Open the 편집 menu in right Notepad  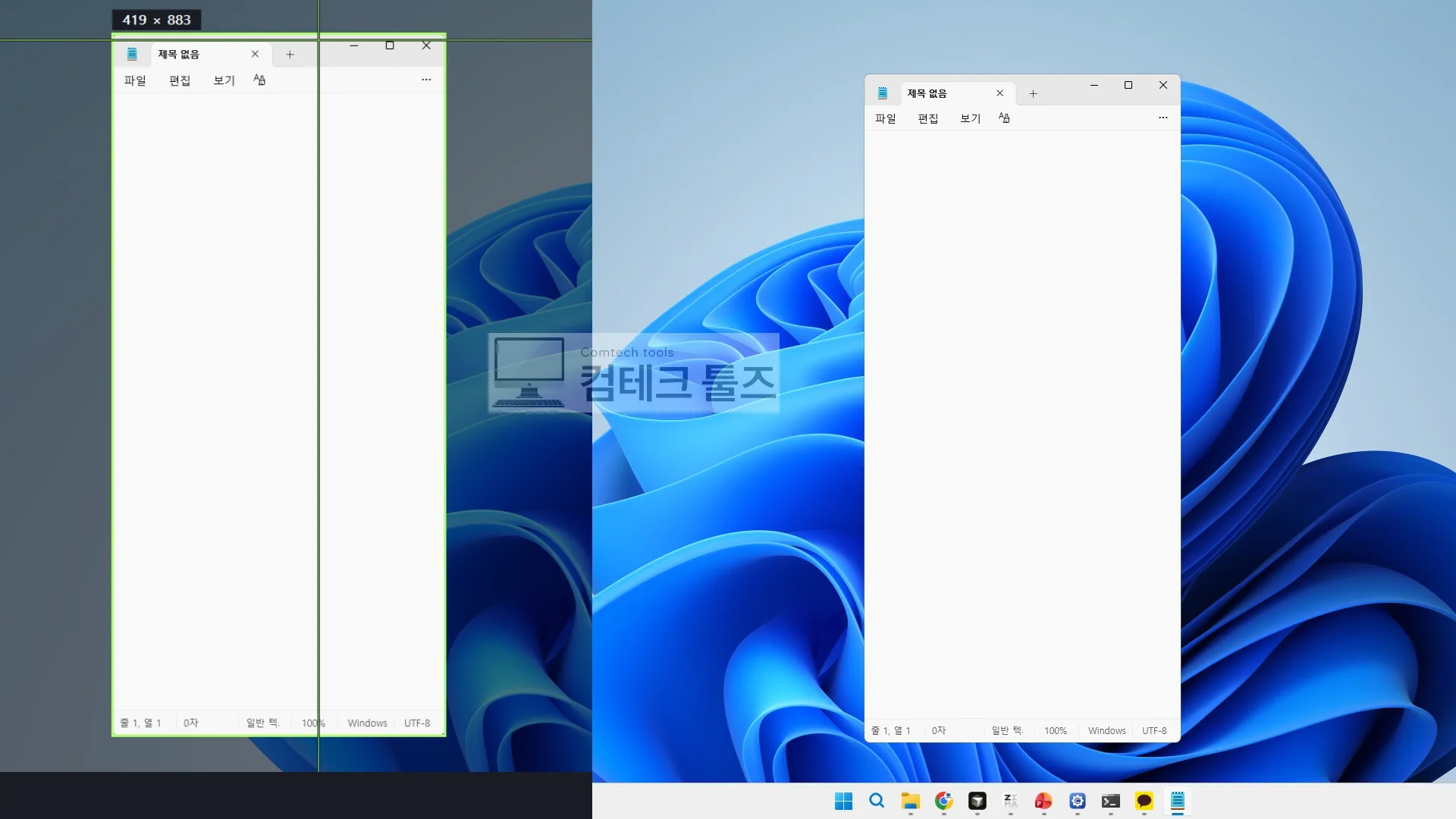coord(928,118)
